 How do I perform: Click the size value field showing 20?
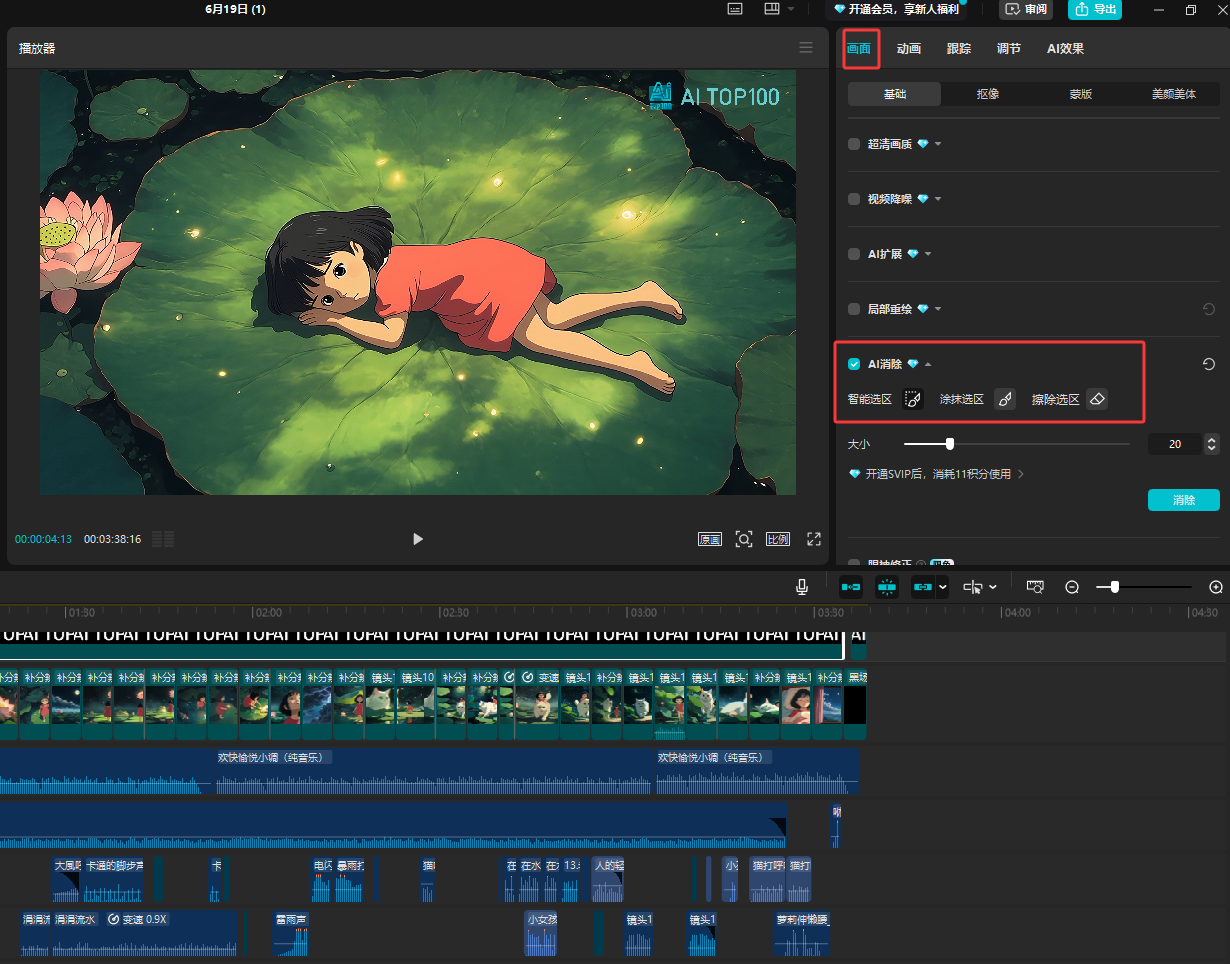pos(1175,444)
